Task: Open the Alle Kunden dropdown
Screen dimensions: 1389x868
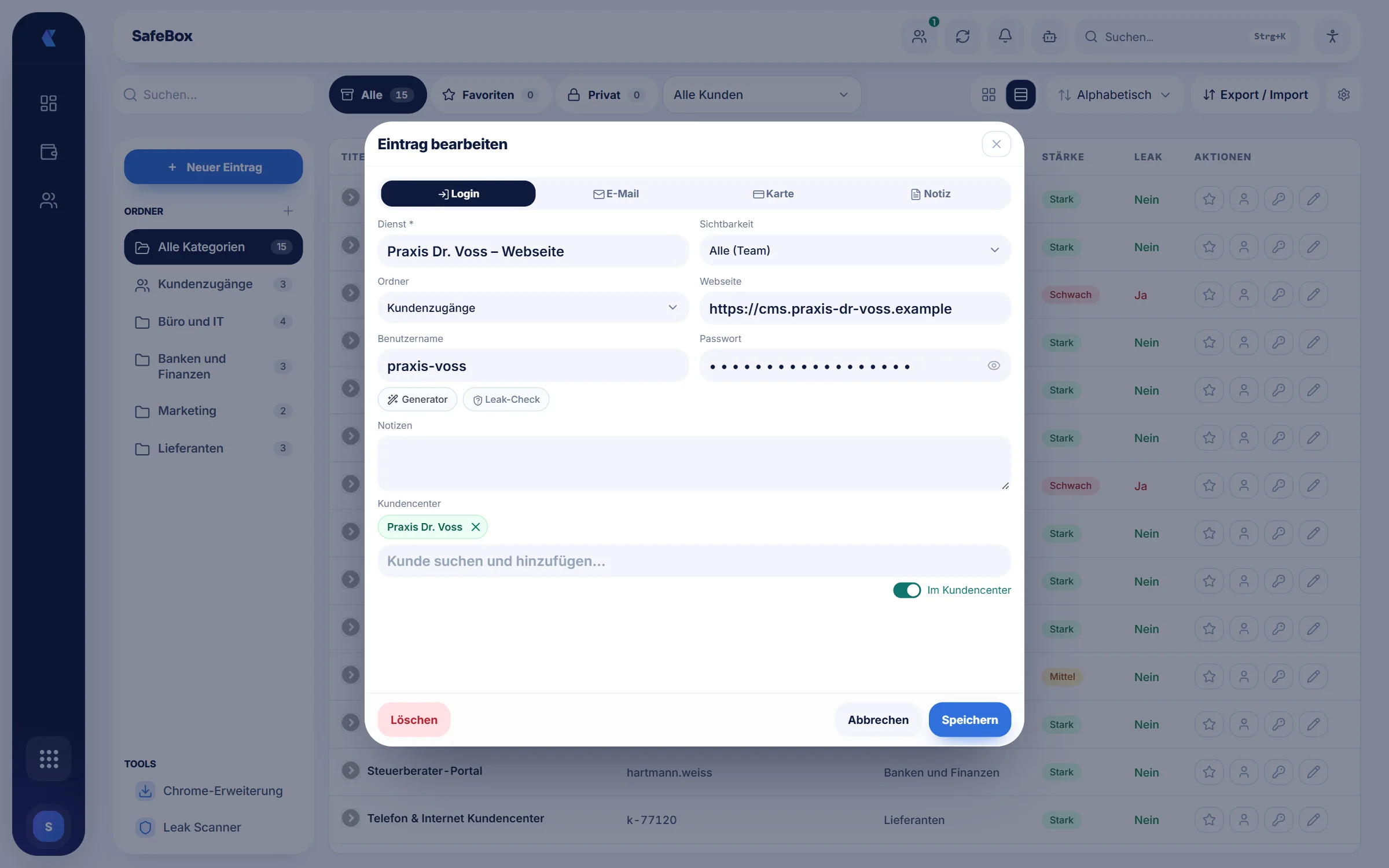Action: tap(762, 94)
